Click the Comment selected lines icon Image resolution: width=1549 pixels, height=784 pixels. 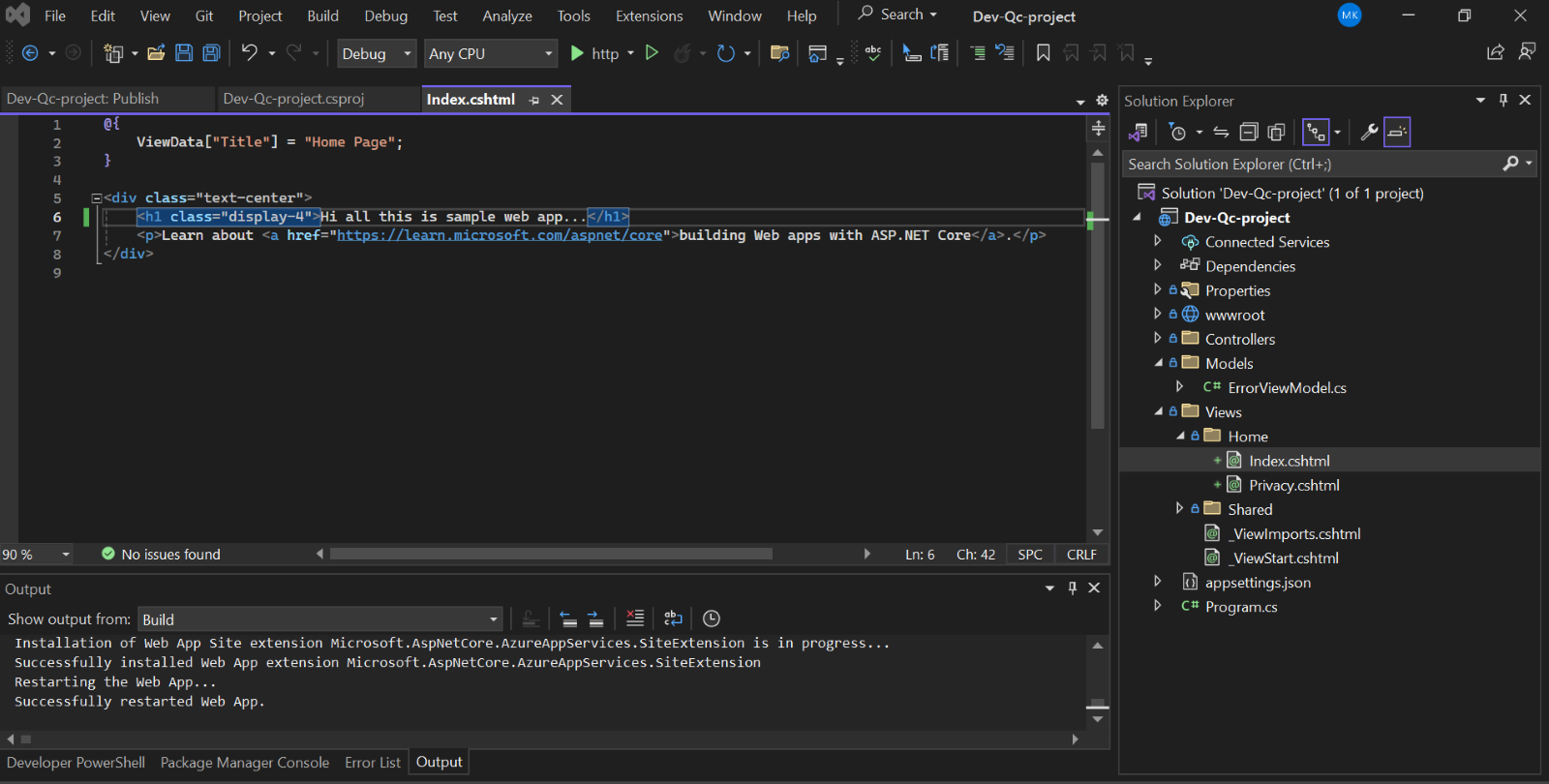click(x=978, y=53)
